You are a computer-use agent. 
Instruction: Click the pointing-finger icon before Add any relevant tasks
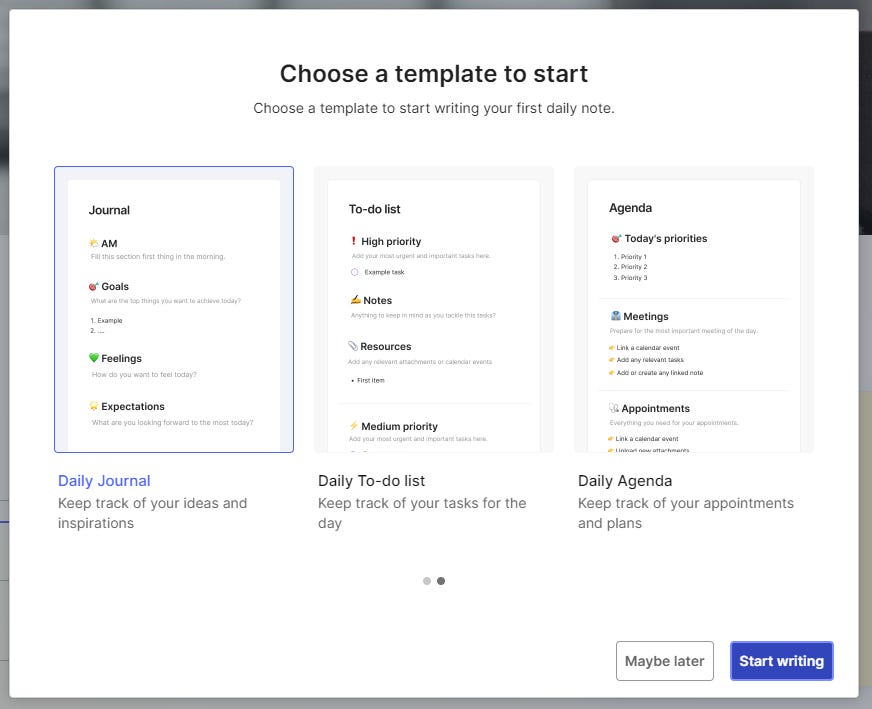pos(612,360)
